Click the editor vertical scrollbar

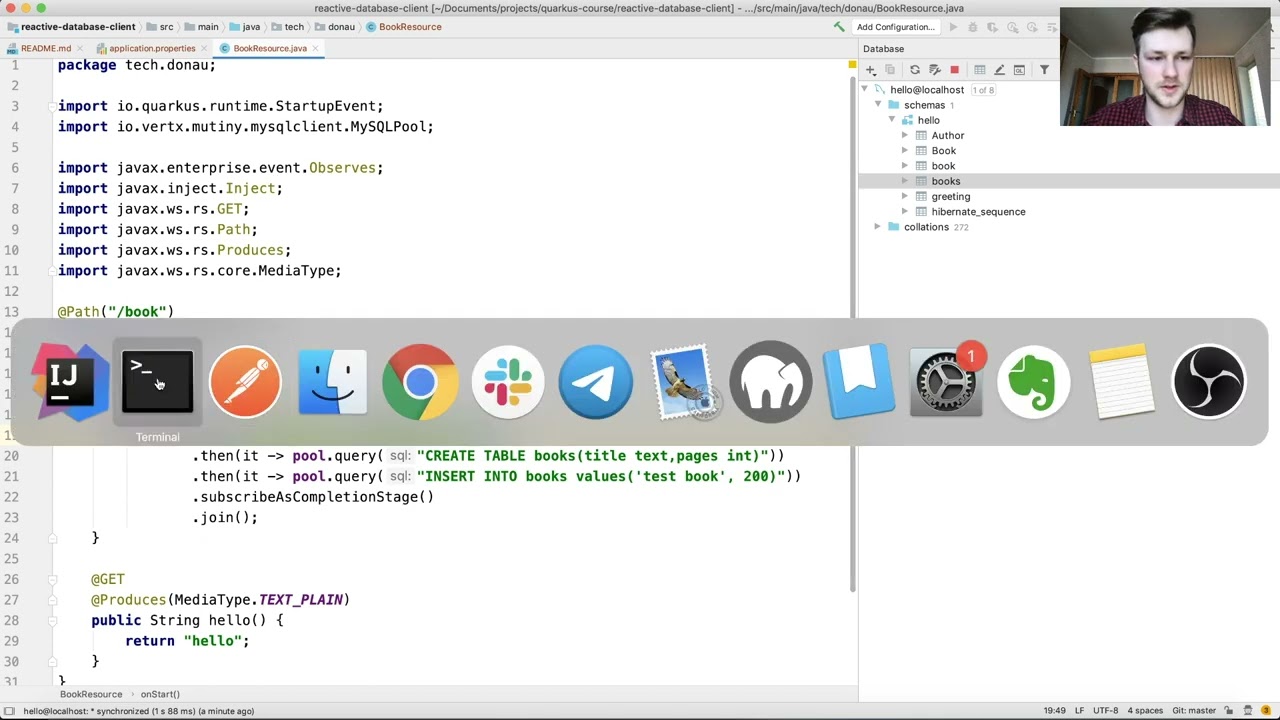tap(852, 335)
